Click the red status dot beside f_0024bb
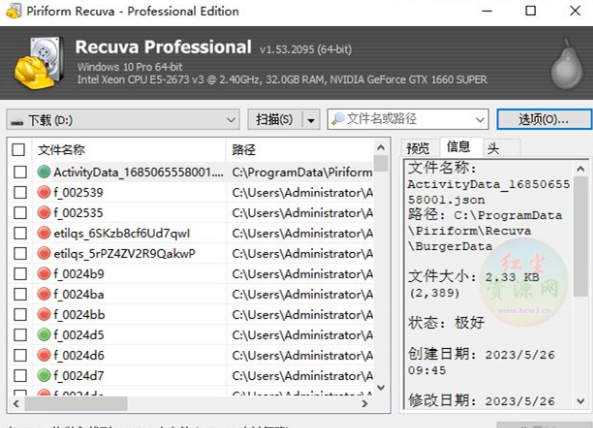 [44, 315]
